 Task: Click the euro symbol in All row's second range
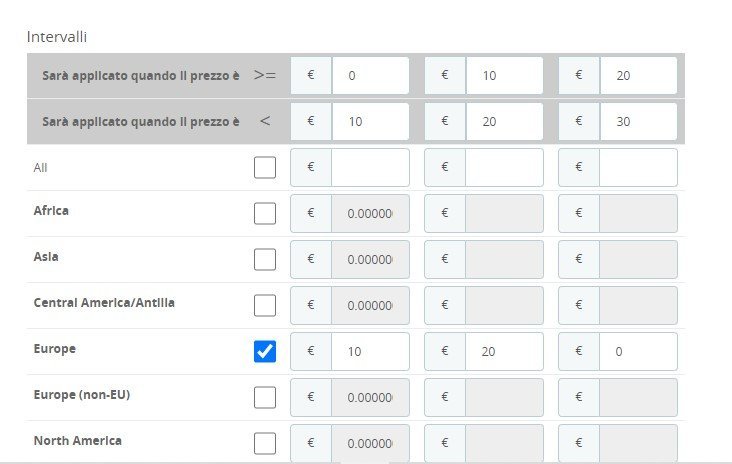(x=445, y=167)
